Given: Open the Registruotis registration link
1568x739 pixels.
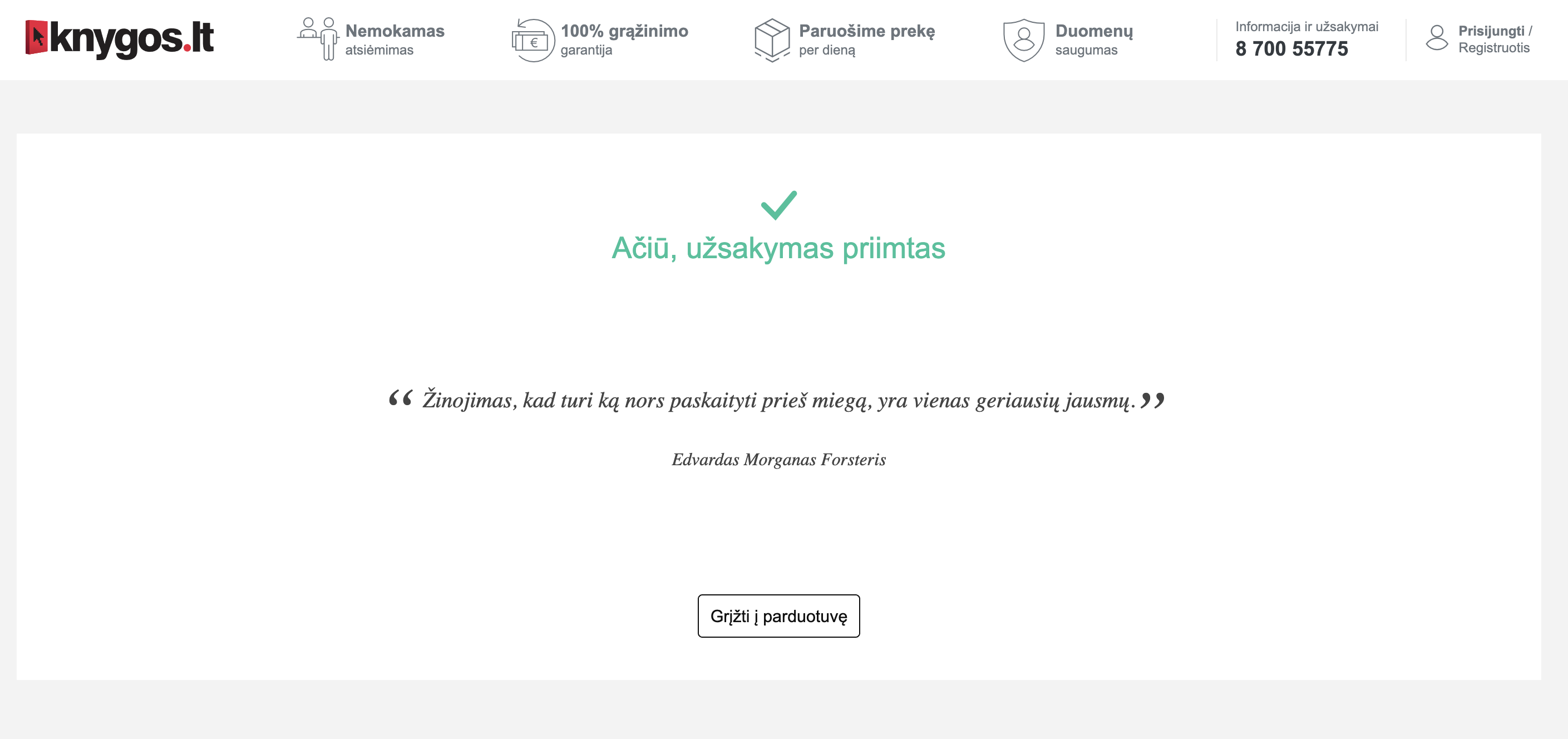Looking at the screenshot, I should coord(1494,47).
